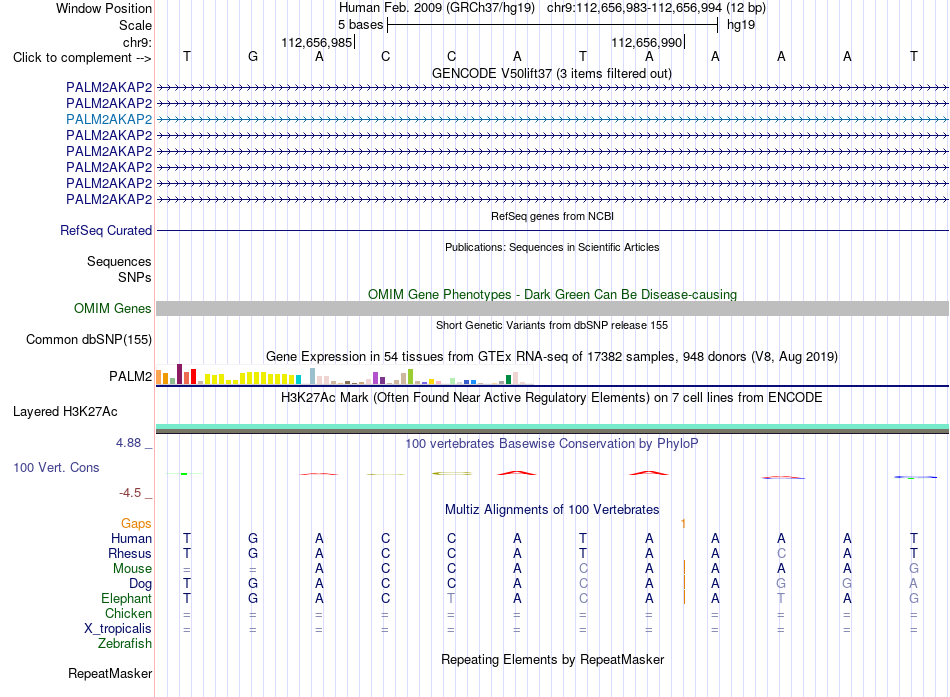Screen dimensions: 950x697
Task: Click the Layered H3K27Ac label
Action: click(x=65, y=412)
